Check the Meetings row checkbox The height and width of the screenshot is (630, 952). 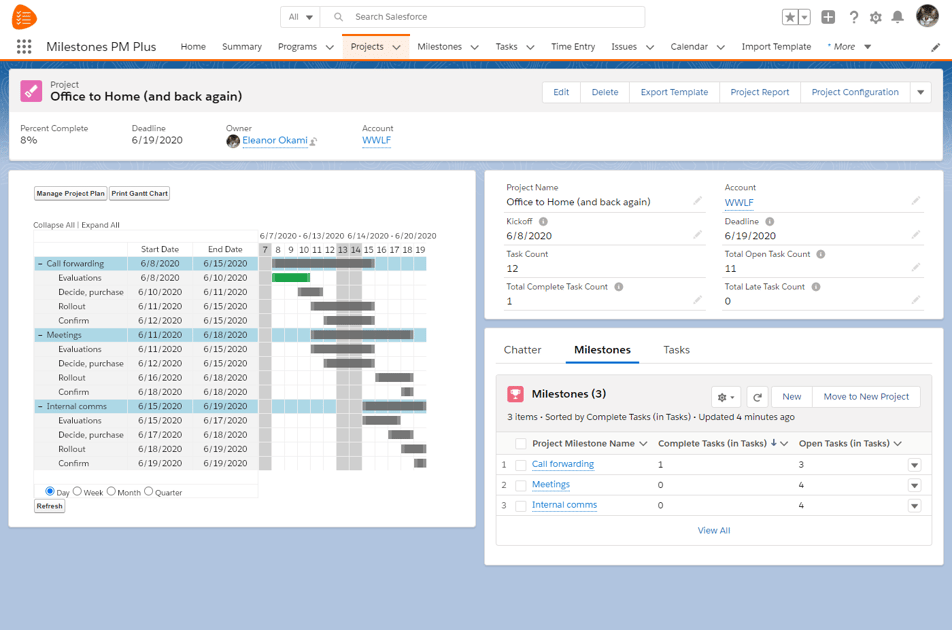tap(520, 486)
